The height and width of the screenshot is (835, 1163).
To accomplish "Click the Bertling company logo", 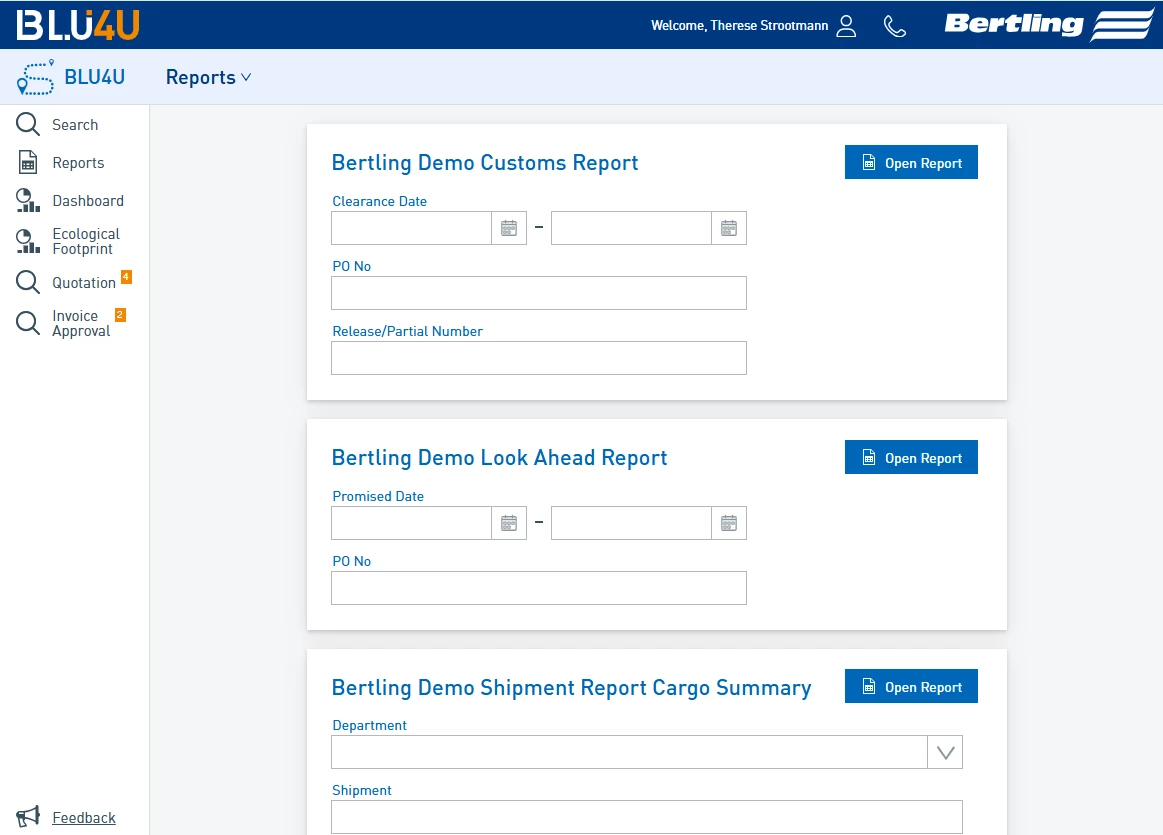I will 1049,24.
